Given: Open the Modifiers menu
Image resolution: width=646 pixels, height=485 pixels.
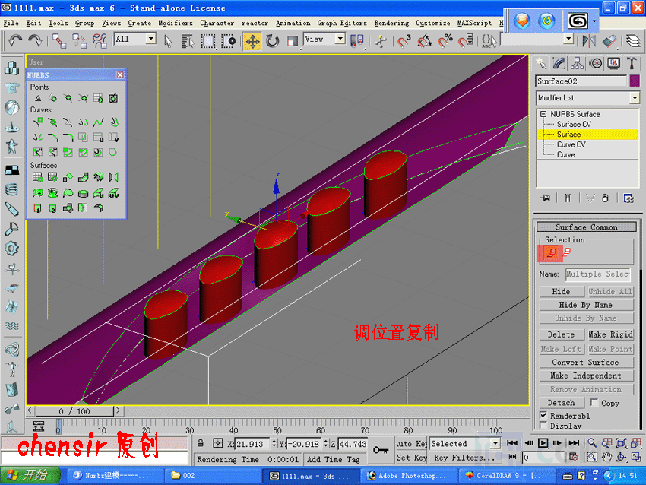Looking at the screenshot, I should point(175,23).
